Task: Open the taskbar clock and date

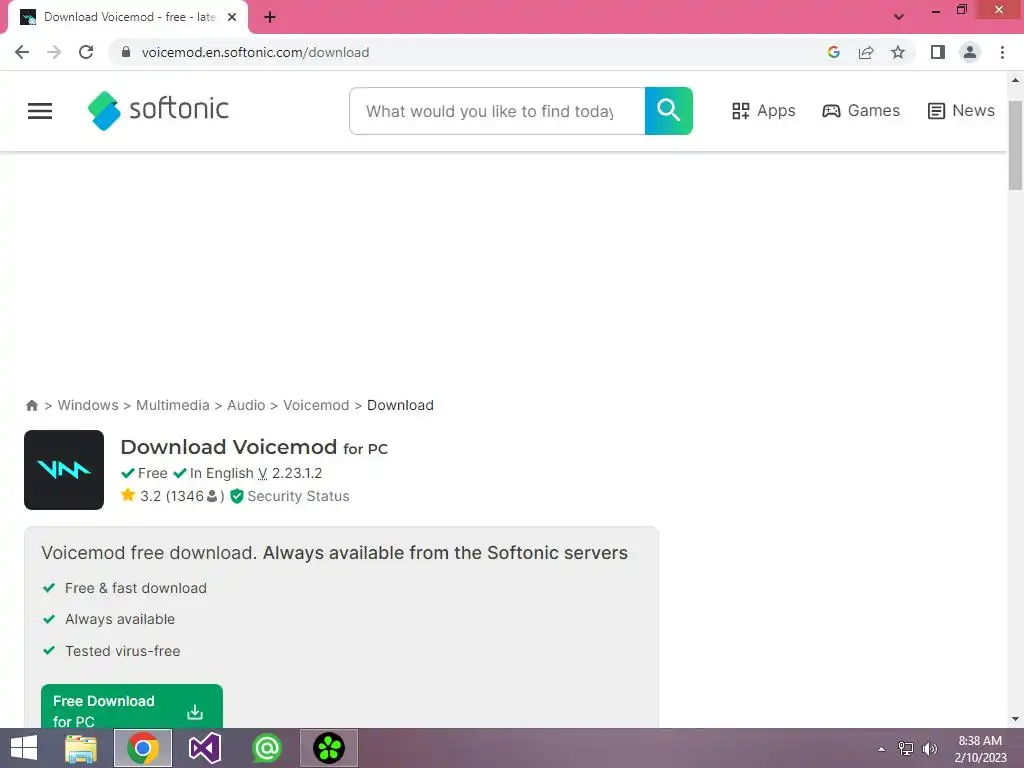Action: tap(980, 749)
